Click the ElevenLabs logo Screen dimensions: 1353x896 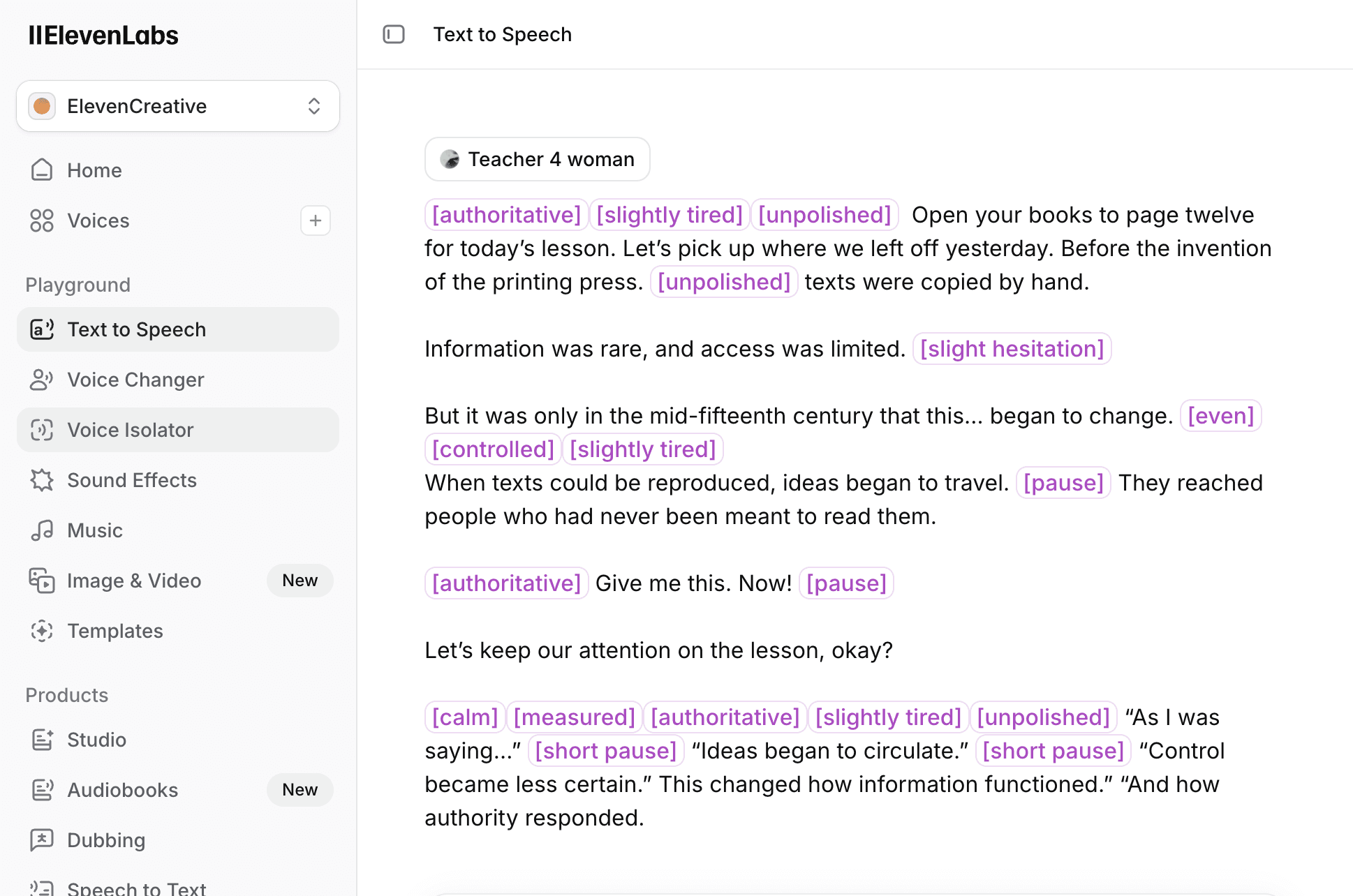[103, 35]
